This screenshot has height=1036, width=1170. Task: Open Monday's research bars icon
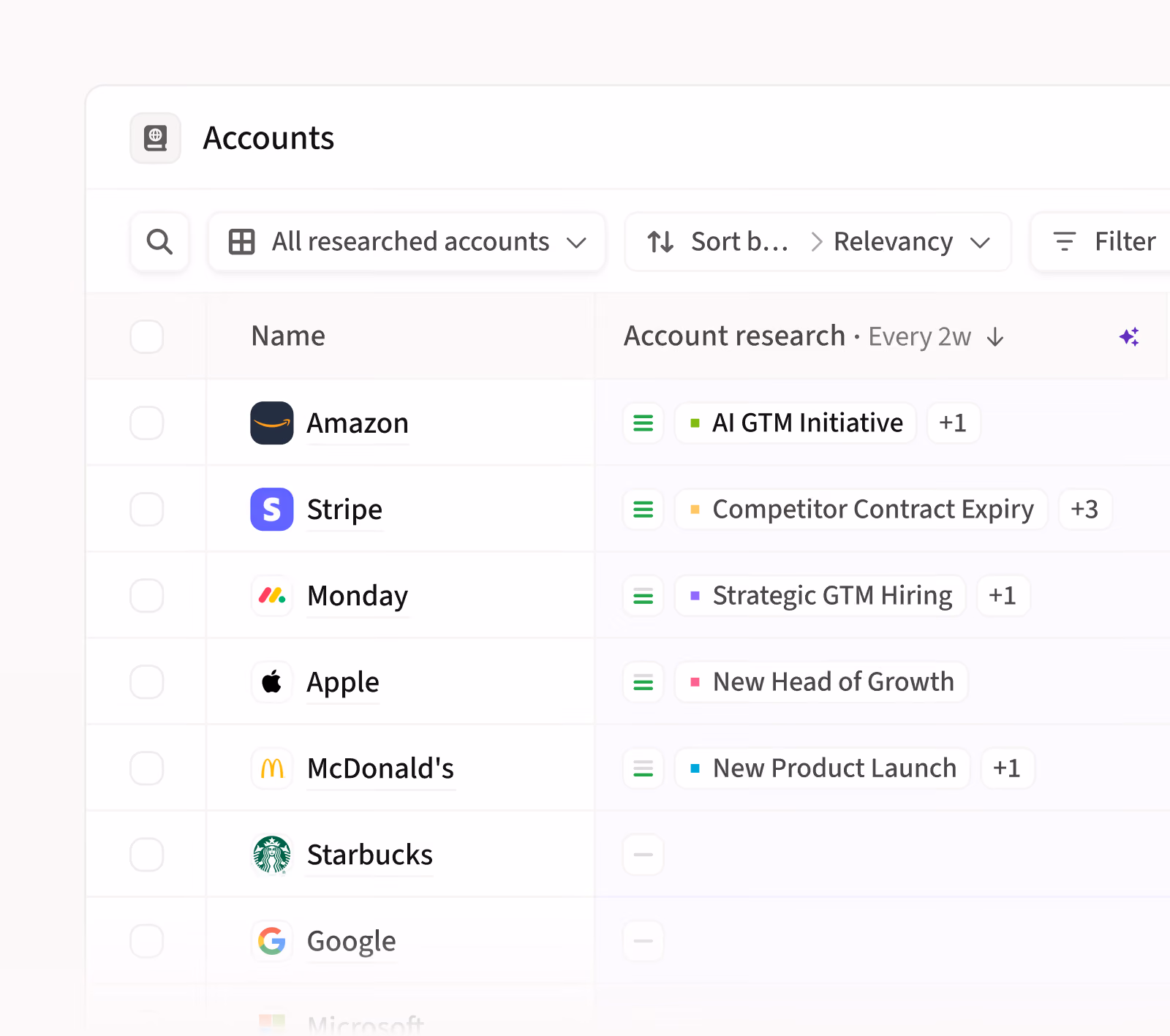coord(643,595)
